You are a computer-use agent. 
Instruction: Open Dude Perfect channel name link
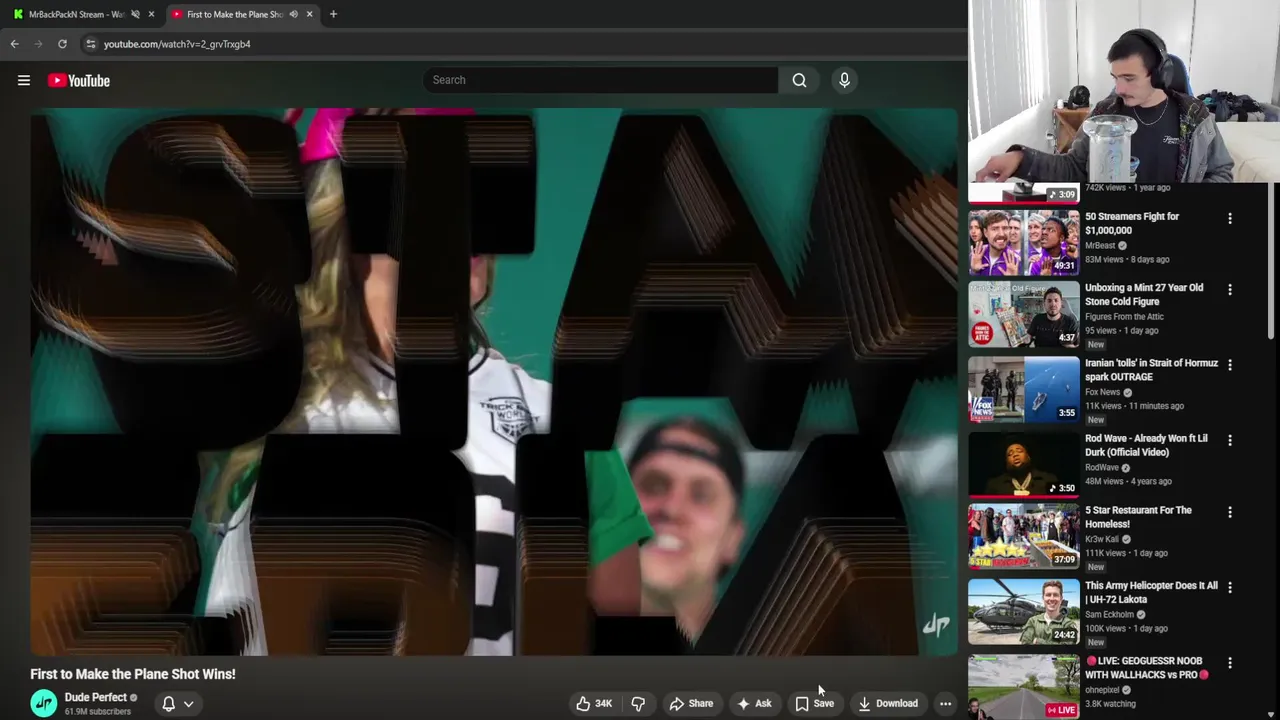[x=96, y=697]
